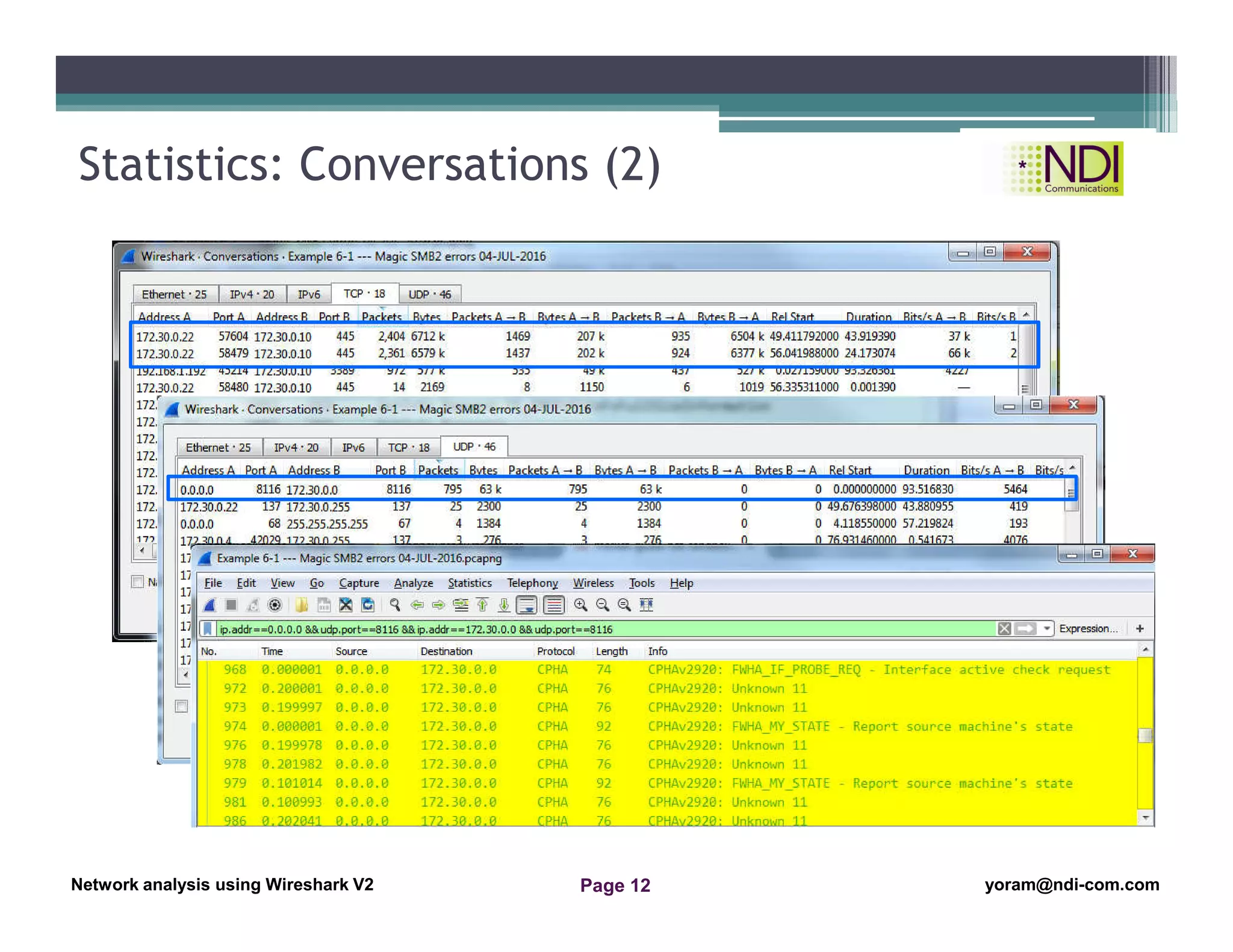Select packet number 974 FWHA_MY_STATE
The height and width of the screenshot is (952, 1233).
click(668, 726)
